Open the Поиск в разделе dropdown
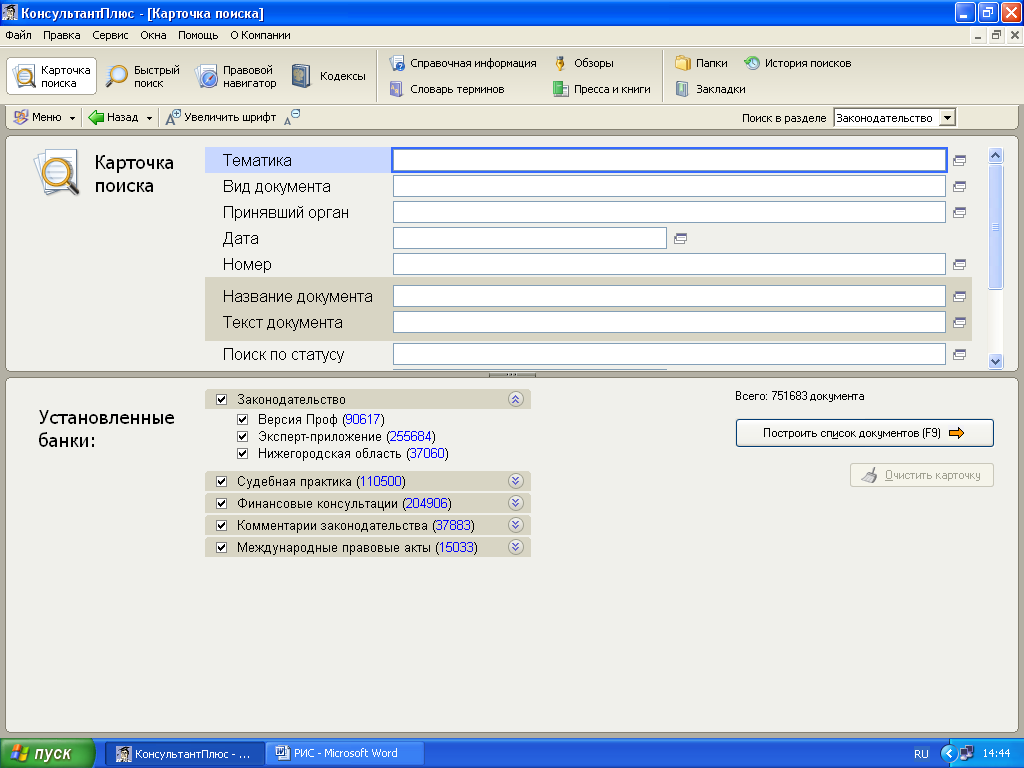 click(947, 118)
